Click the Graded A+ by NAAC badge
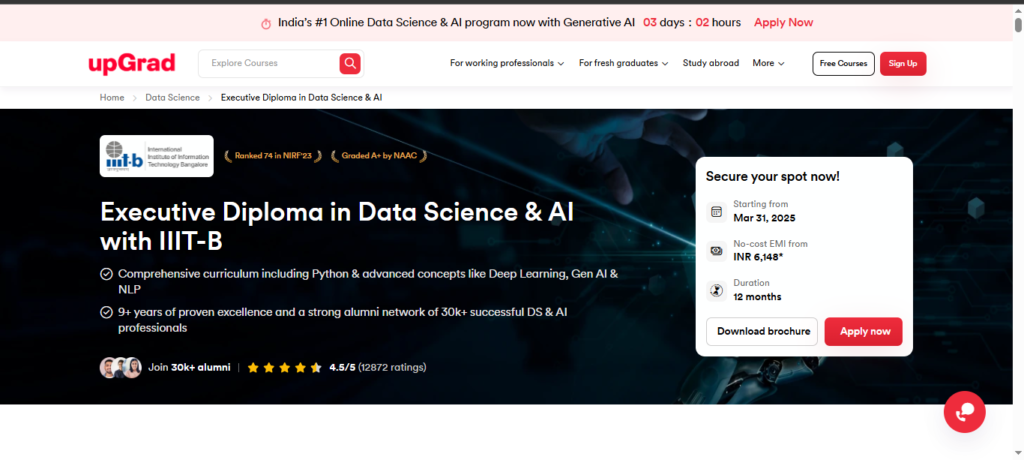This screenshot has width=1024, height=460. (379, 156)
